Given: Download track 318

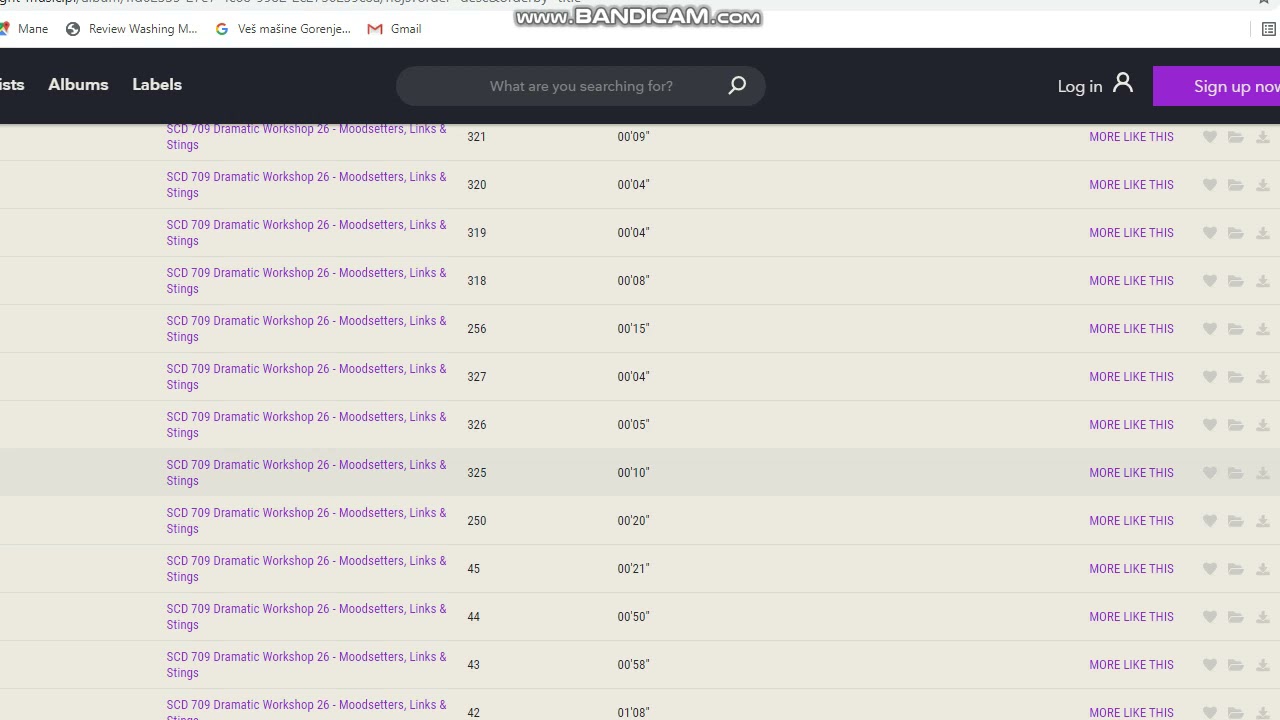Looking at the screenshot, I should (1263, 281).
